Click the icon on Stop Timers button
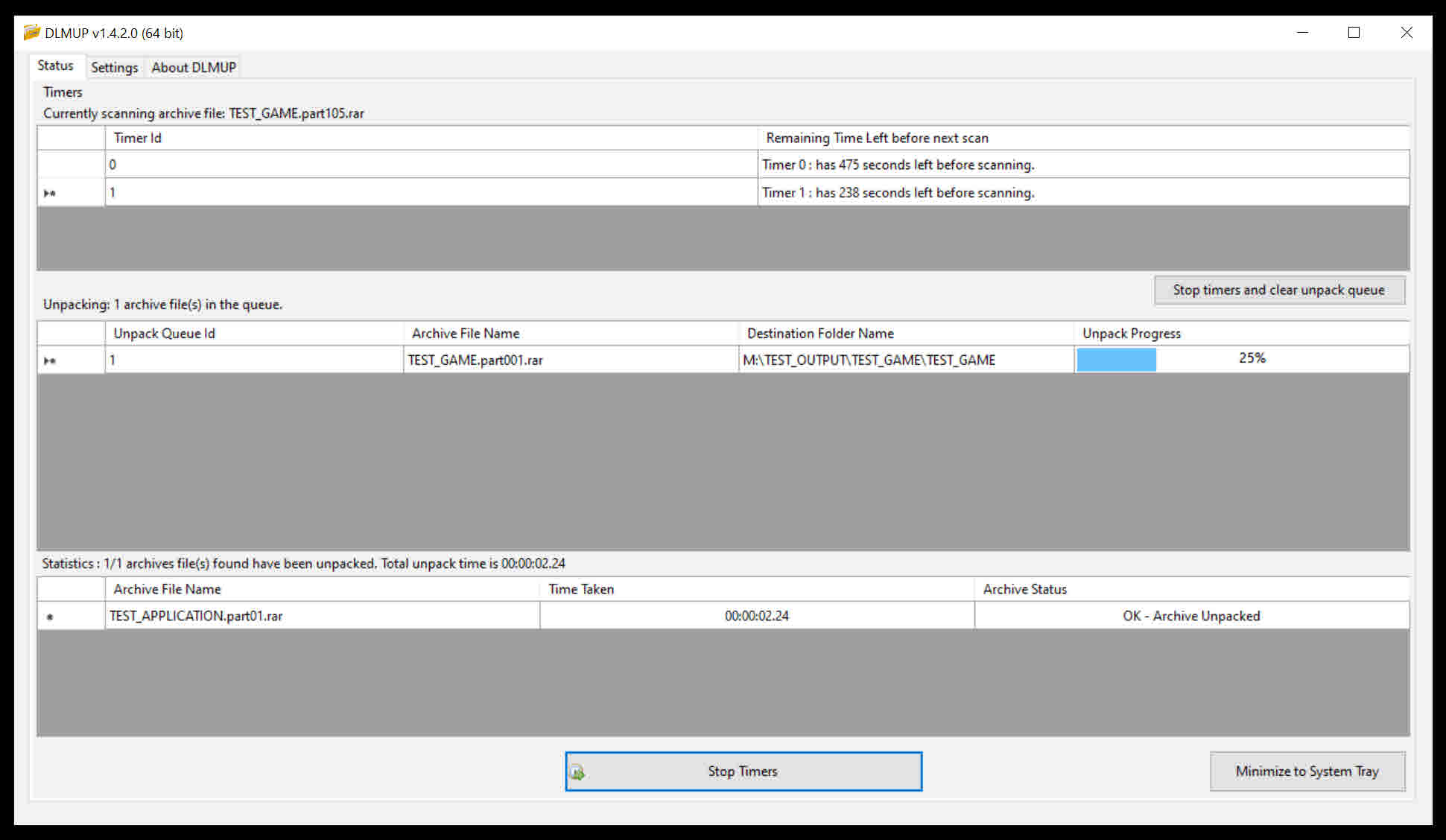The width and height of the screenshot is (1446, 840). coord(577,772)
